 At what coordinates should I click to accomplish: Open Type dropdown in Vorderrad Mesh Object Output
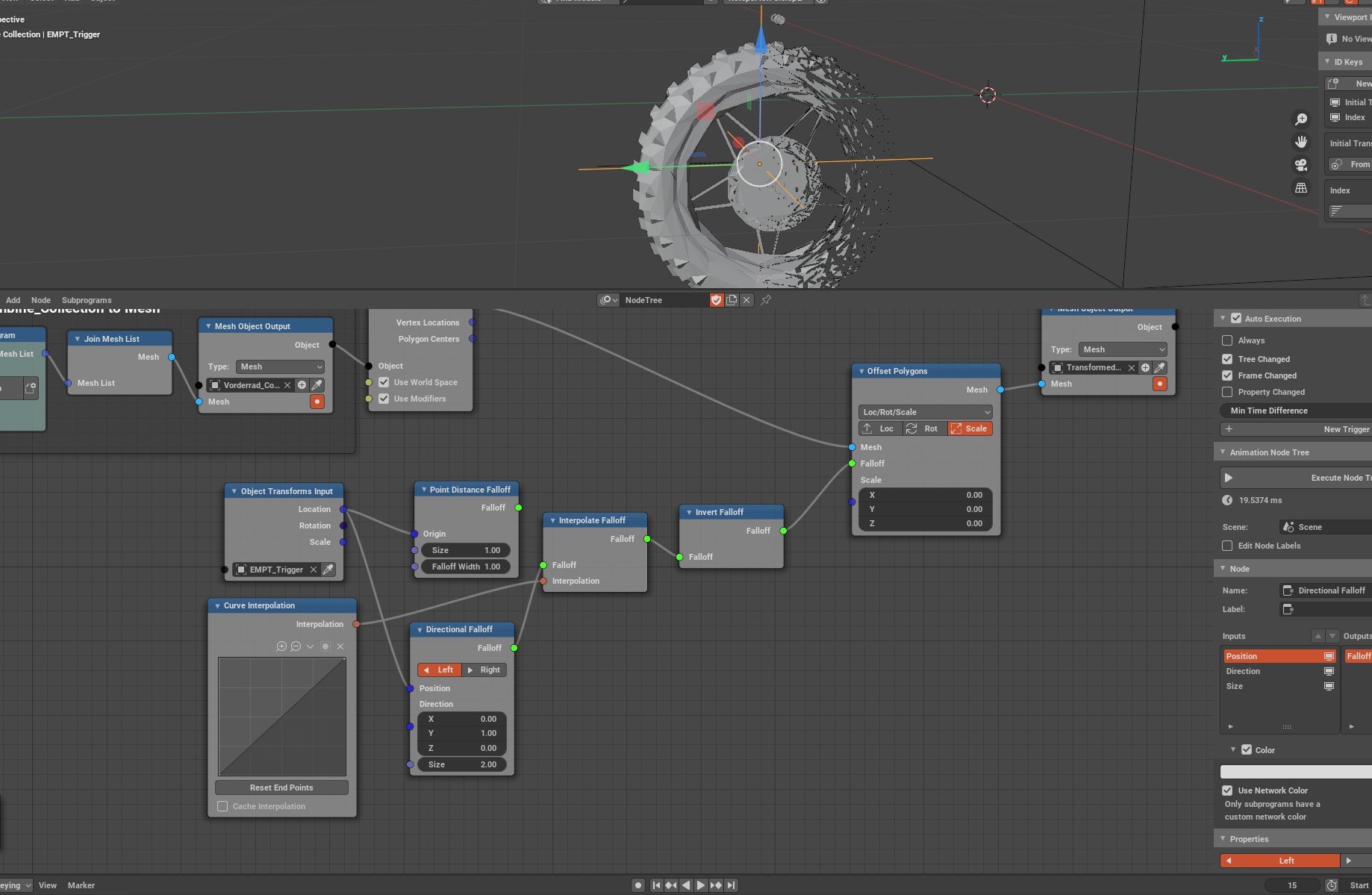click(281, 367)
